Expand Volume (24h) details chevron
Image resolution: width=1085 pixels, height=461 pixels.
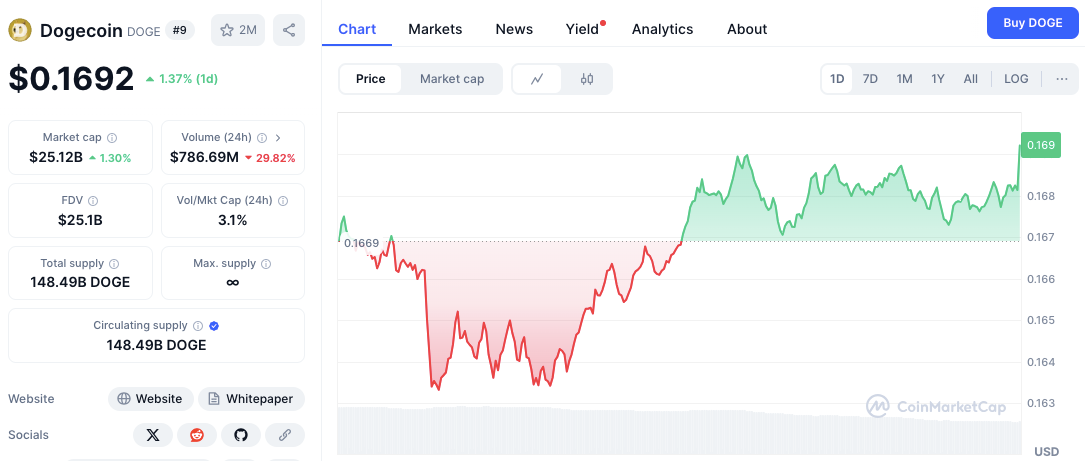point(278,138)
